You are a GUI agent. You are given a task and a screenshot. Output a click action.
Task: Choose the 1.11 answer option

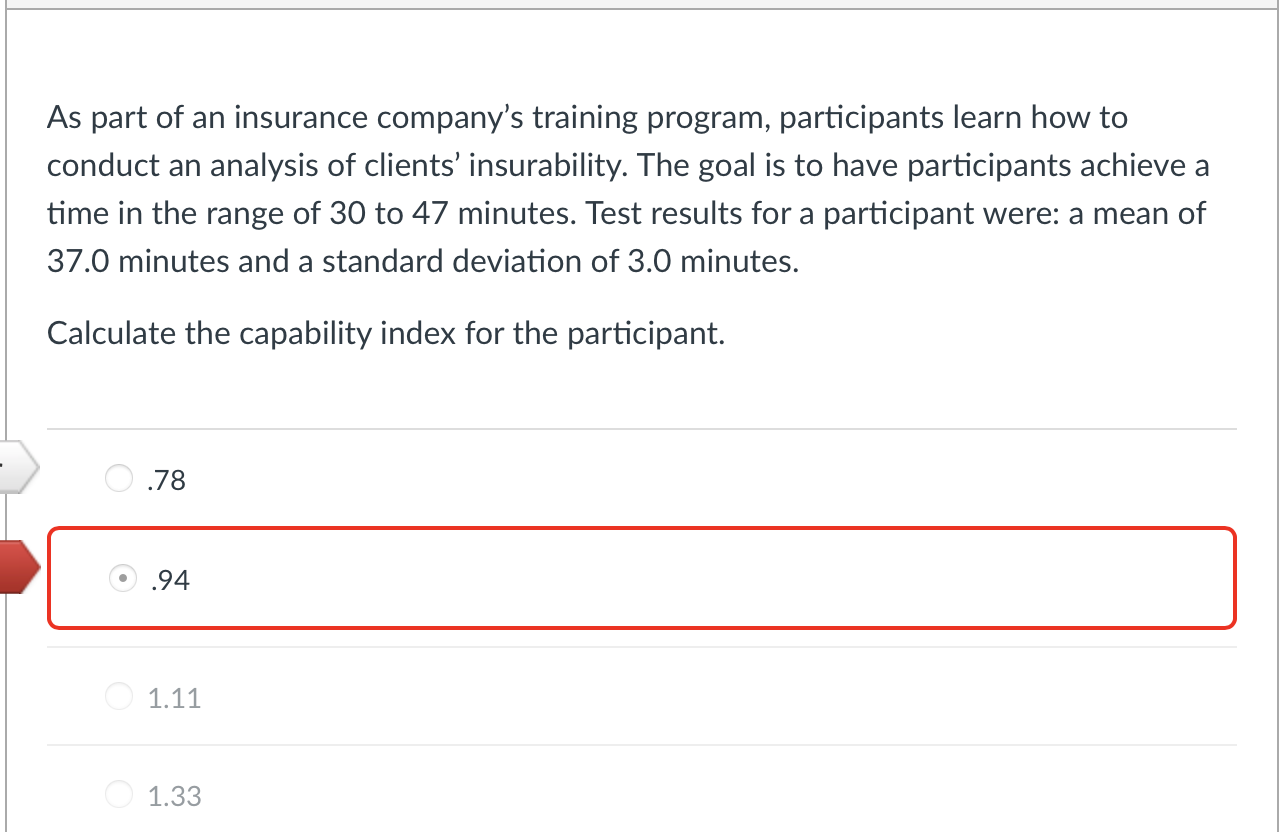coord(118,696)
